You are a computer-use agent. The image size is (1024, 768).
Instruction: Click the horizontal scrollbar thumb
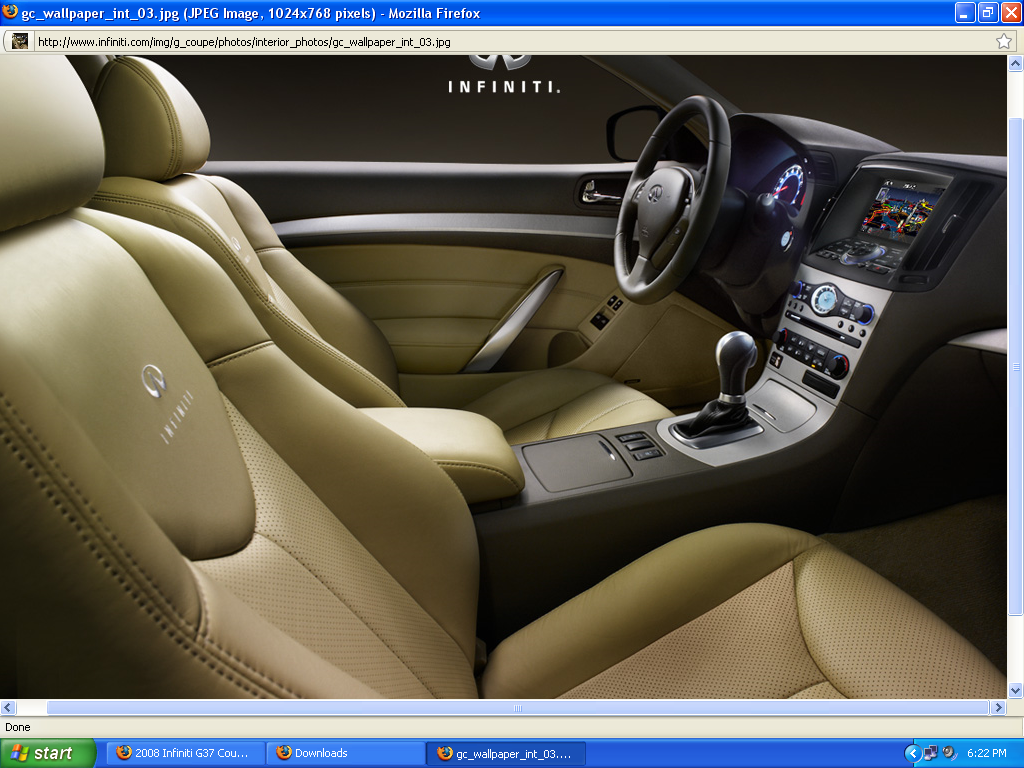[517, 707]
